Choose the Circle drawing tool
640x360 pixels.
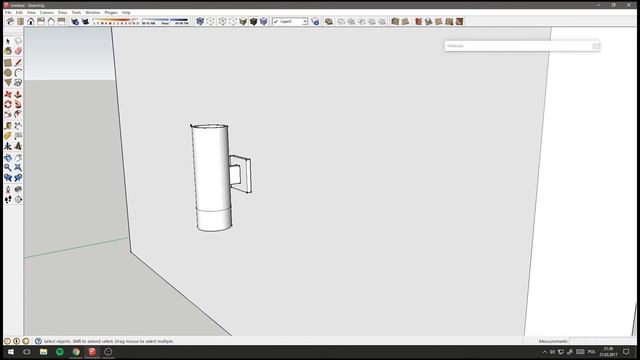coord(8,73)
